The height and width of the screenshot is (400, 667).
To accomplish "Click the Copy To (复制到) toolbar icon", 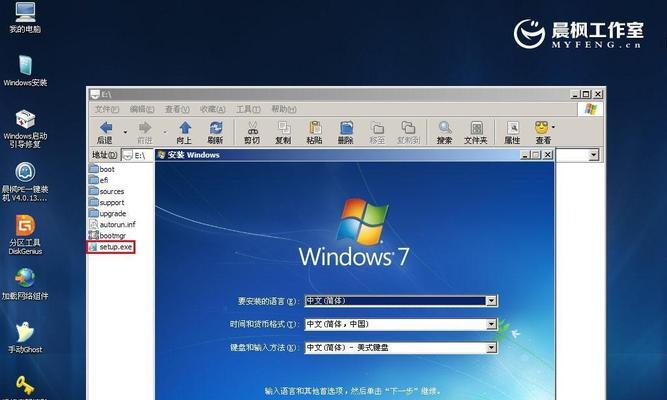I will click(x=408, y=132).
